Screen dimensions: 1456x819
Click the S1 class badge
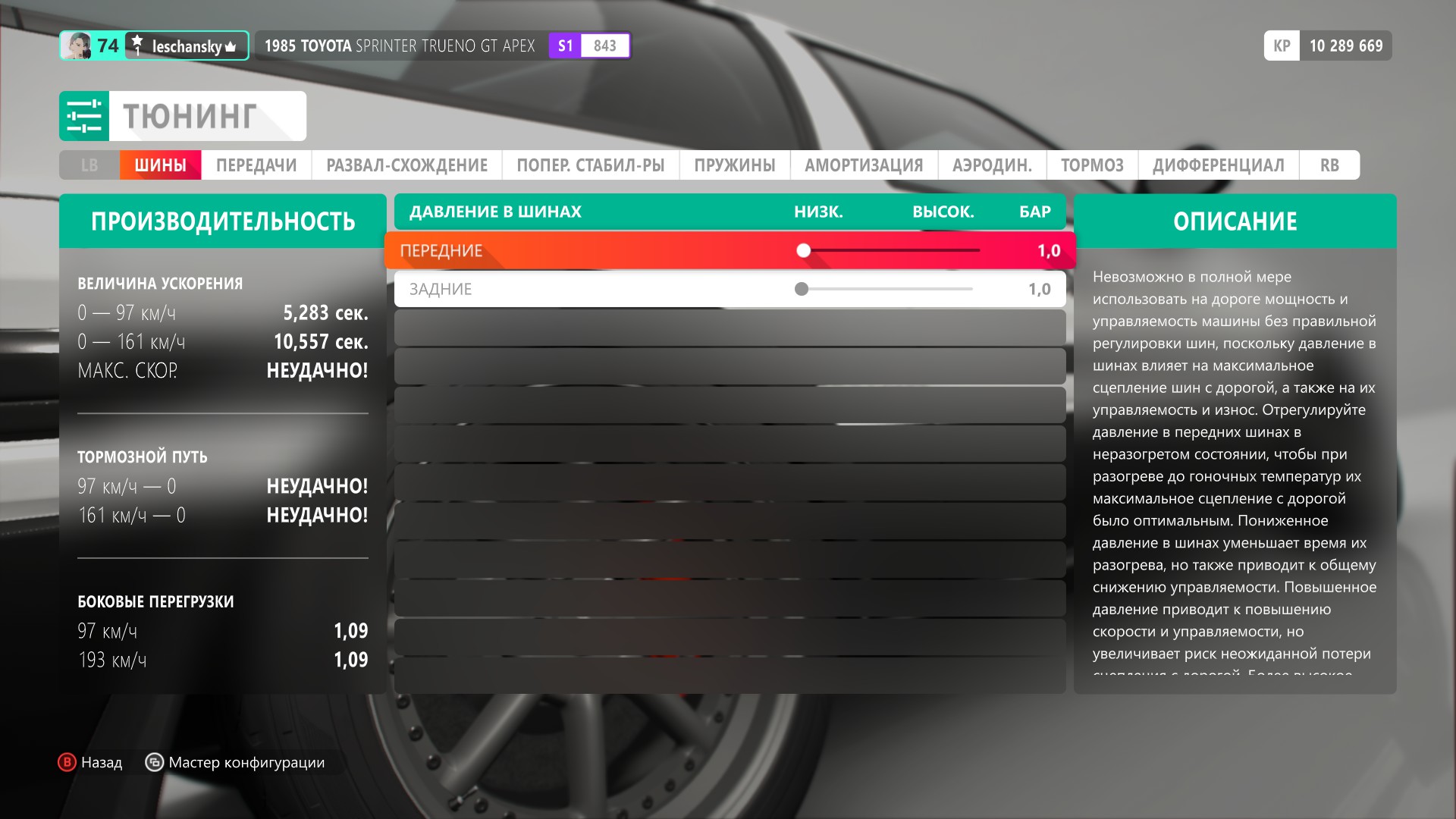point(565,45)
